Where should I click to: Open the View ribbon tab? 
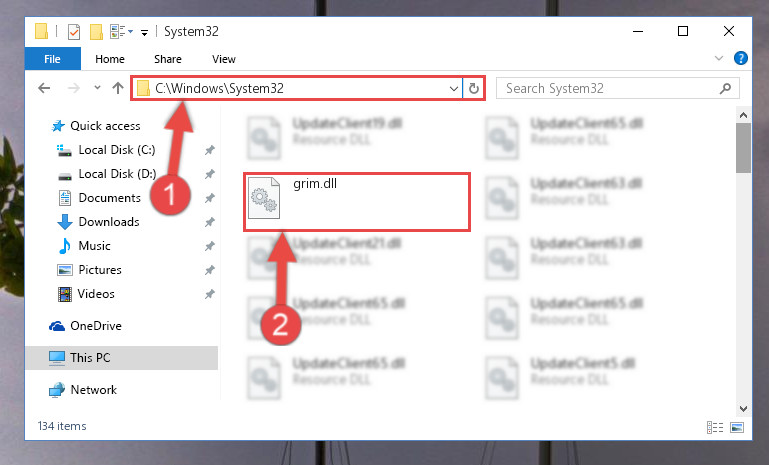[x=224, y=59]
